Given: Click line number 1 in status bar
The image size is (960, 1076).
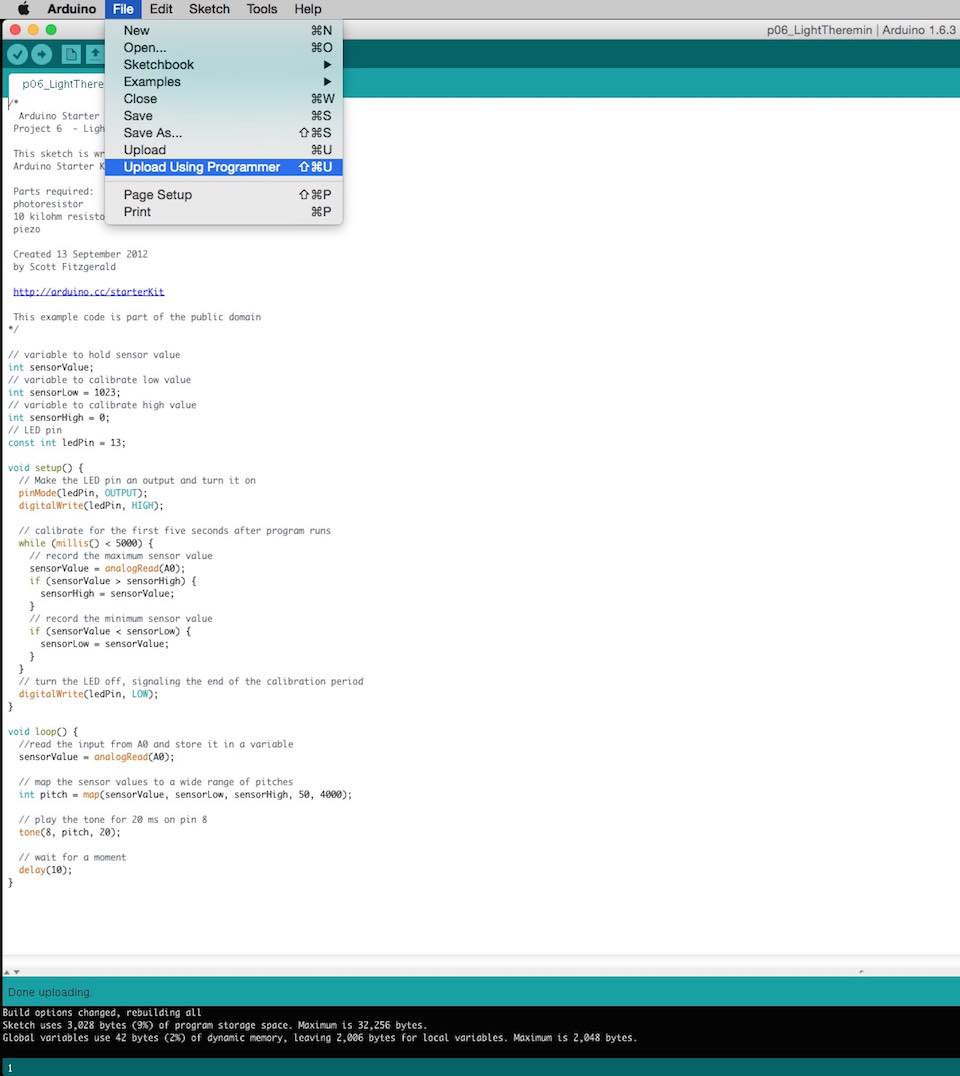Looking at the screenshot, I should [x=10, y=1068].
